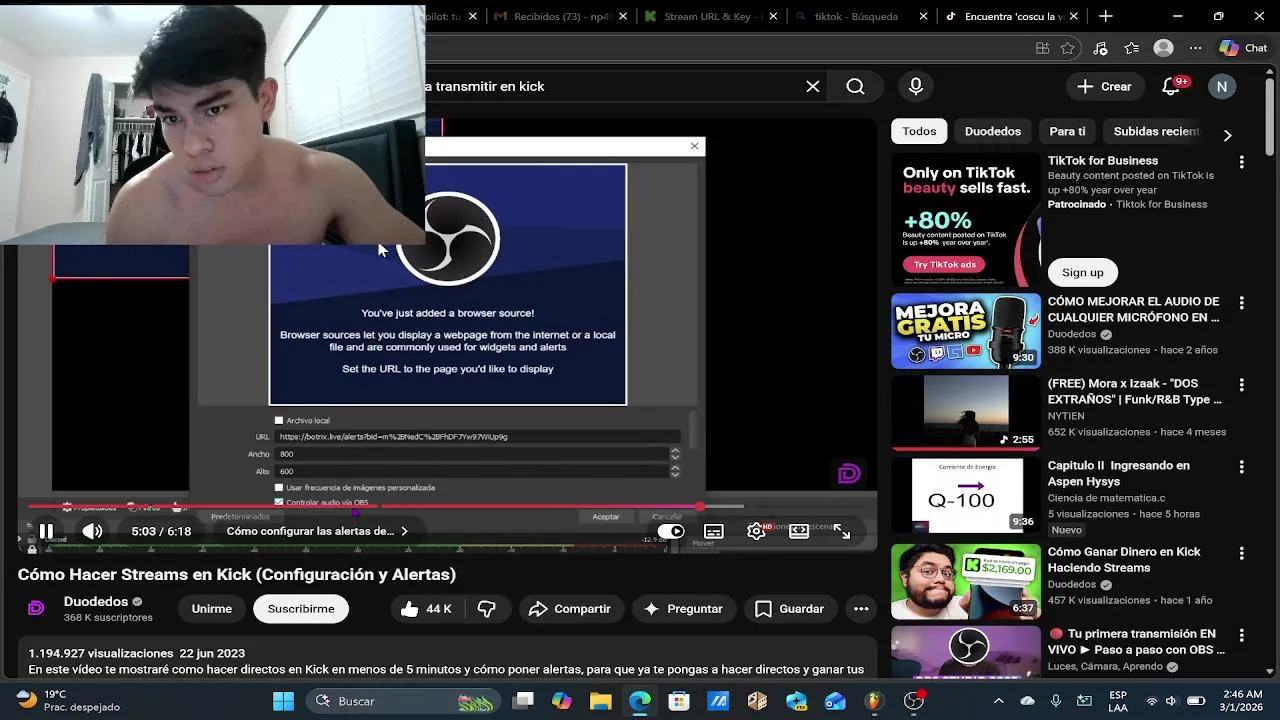Viewport: 1280px width, 720px height.
Task: Select the Duodedos filter chip
Action: tap(993, 131)
